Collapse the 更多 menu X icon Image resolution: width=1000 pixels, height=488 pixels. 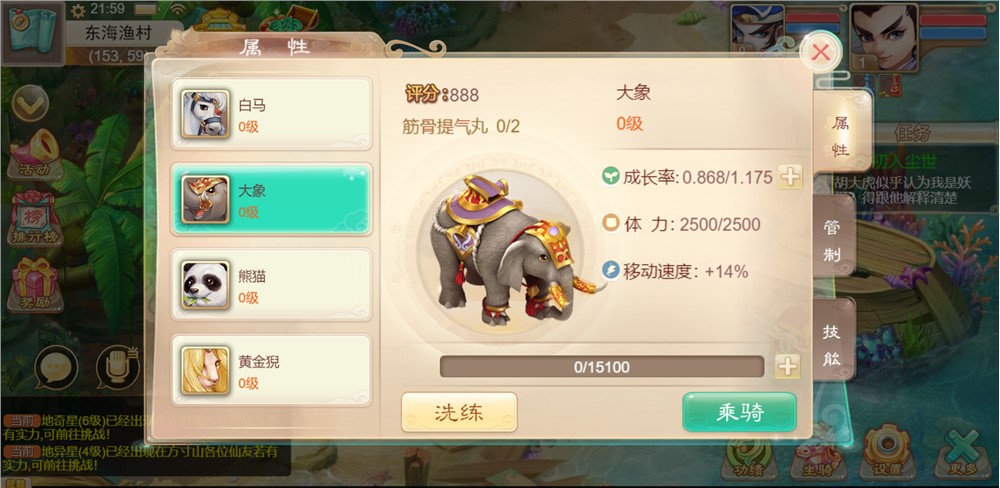962,452
